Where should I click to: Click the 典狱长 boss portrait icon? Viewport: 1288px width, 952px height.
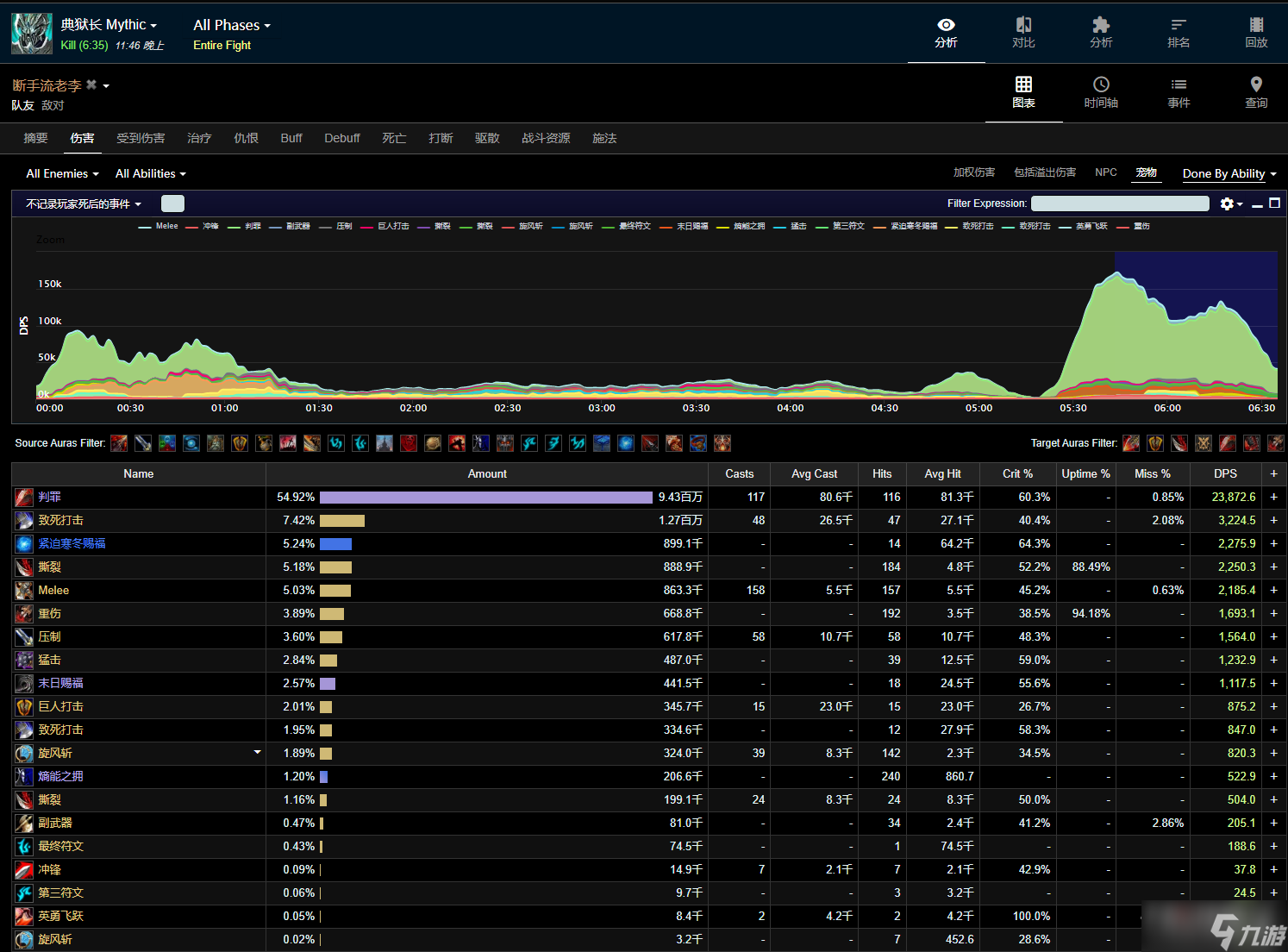tap(32, 34)
